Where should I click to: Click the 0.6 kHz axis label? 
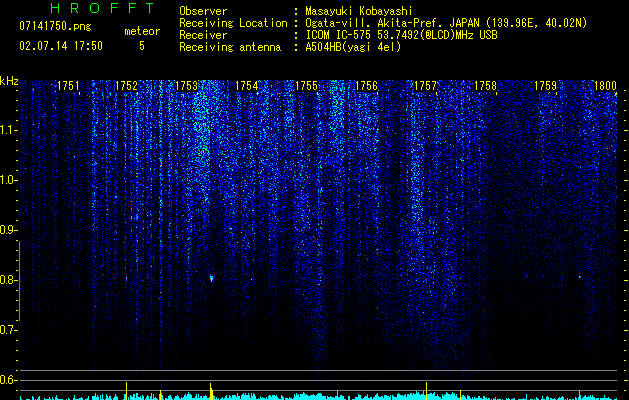point(8,380)
